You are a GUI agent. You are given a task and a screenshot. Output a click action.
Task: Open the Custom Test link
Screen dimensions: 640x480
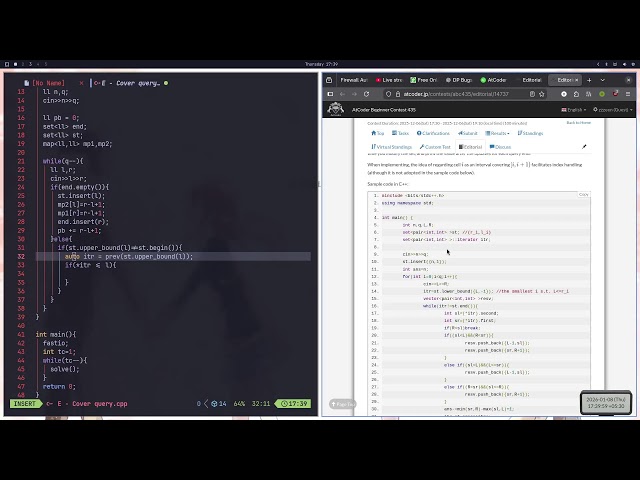pyautogui.click(x=435, y=147)
